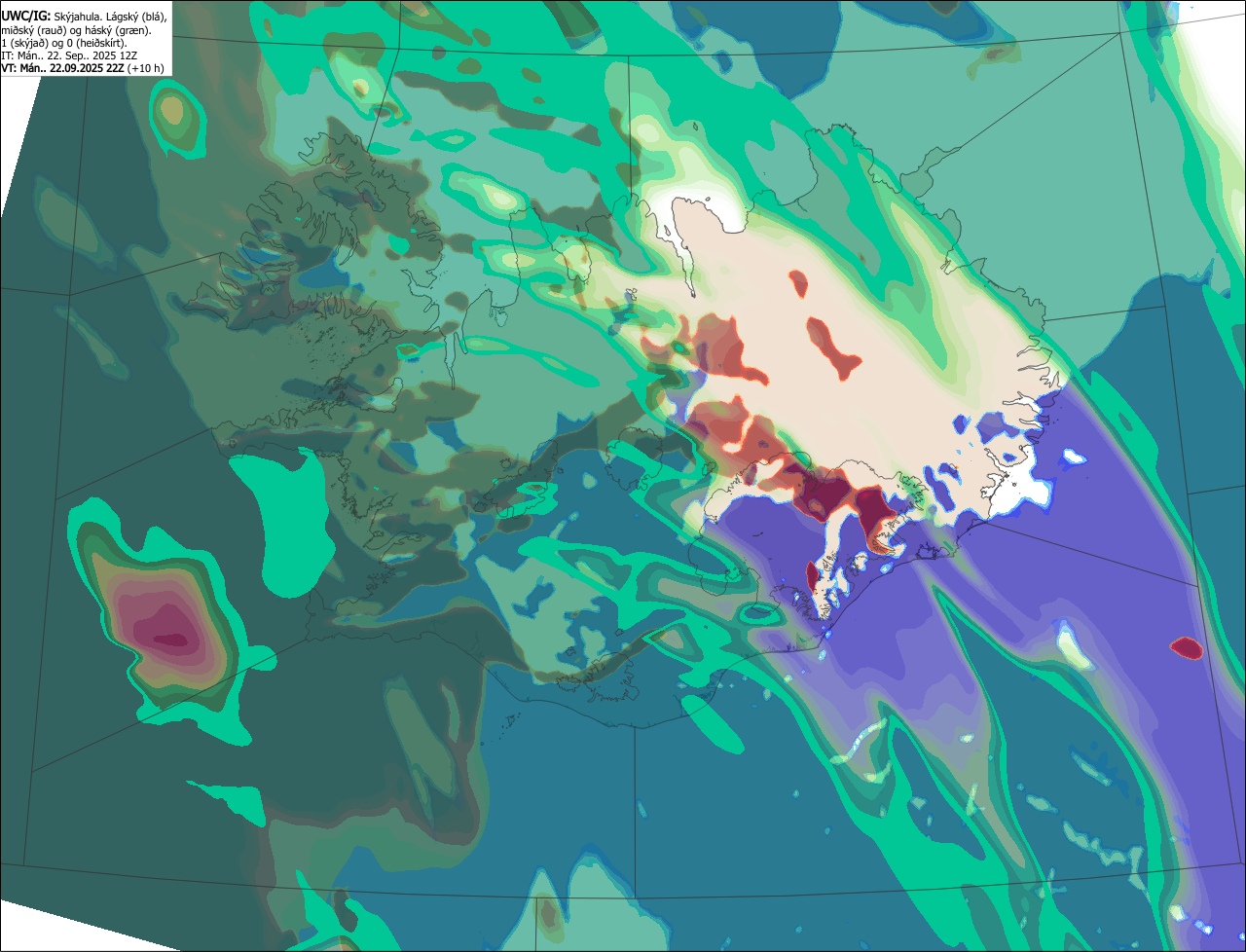
Task: Click the "IT: Mán.. 22. Sep.. 2025 12Z" line
Action: [69, 55]
